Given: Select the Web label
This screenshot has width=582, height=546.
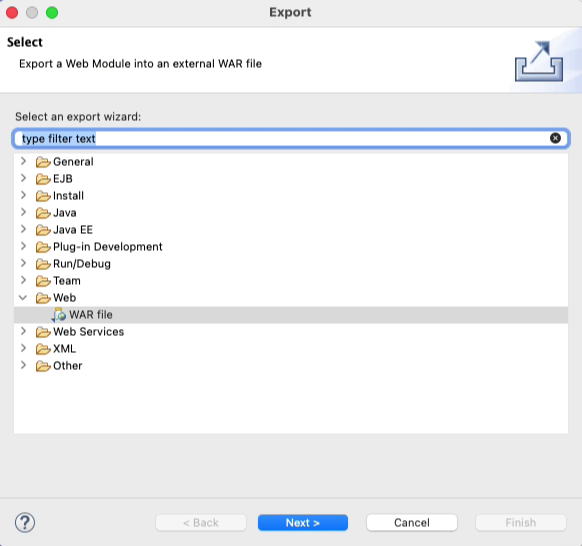Looking at the screenshot, I should (65, 298).
